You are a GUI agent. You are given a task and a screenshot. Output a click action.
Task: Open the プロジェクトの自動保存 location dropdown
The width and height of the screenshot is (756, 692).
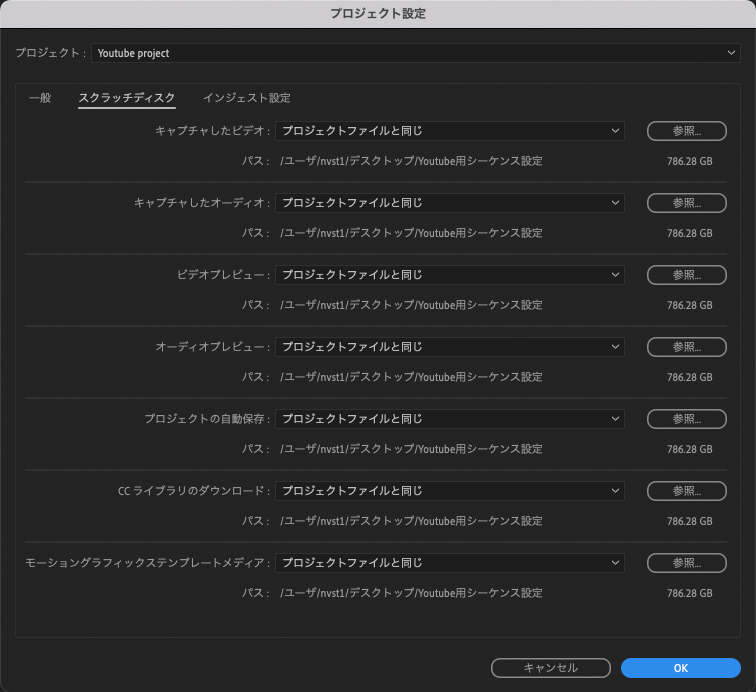click(449, 419)
